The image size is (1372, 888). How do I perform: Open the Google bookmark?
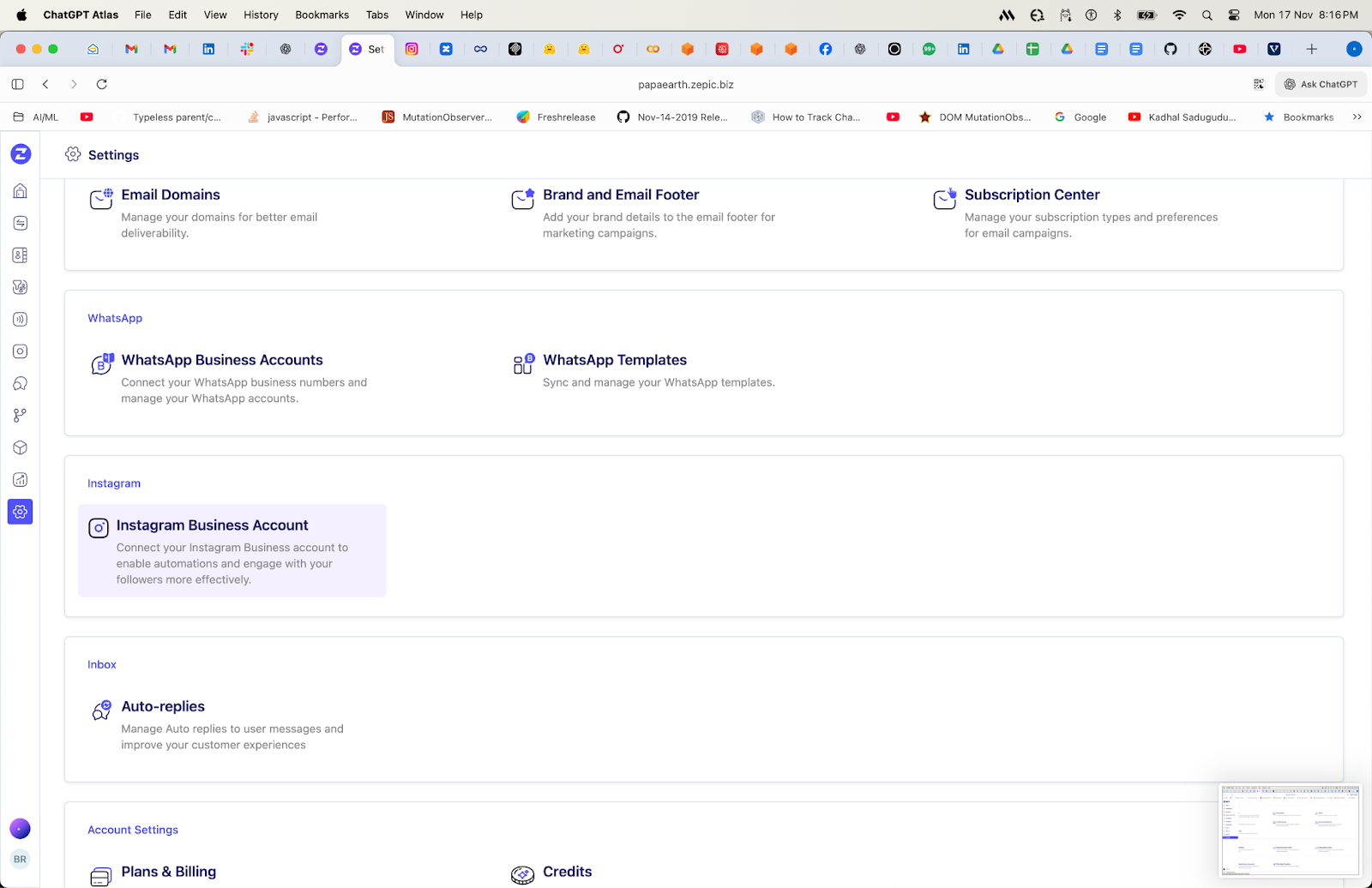[x=1080, y=117]
